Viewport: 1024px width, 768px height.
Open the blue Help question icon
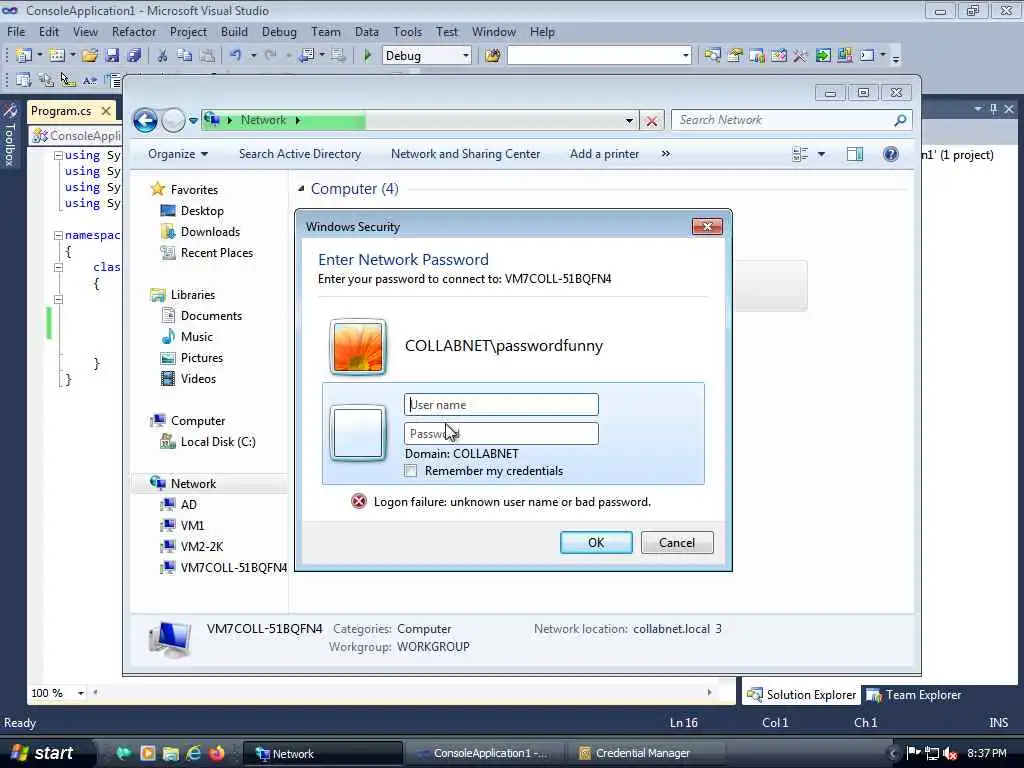tap(891, 154)
